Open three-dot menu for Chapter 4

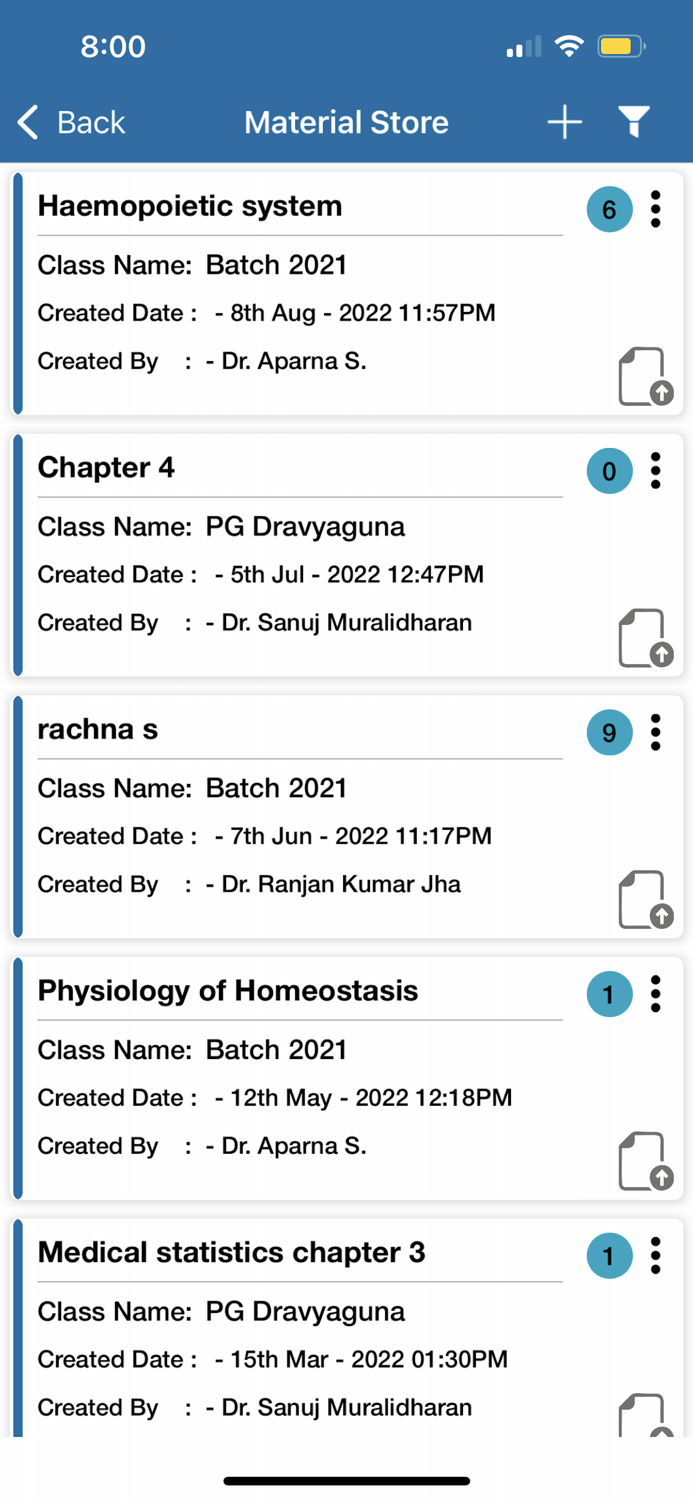(656, 470)
